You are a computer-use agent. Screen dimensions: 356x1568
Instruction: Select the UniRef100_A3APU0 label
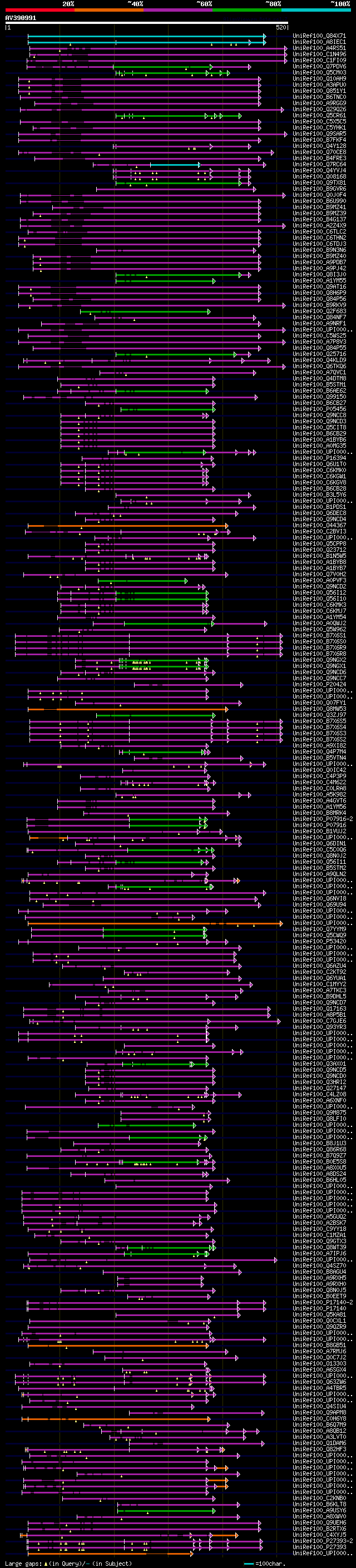coord(319,85)
